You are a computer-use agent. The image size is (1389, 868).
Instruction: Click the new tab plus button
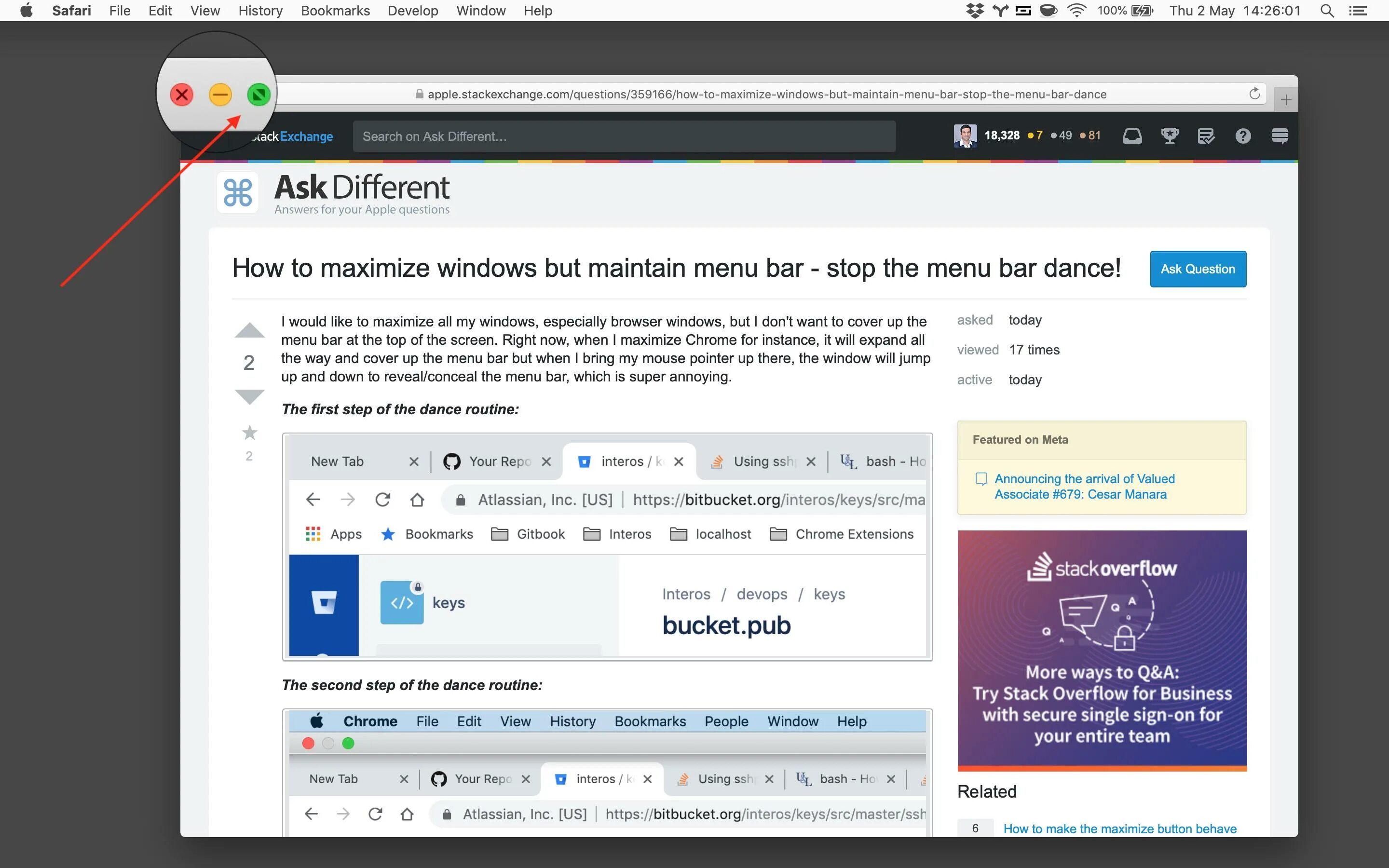click(x=1286, y=100)
